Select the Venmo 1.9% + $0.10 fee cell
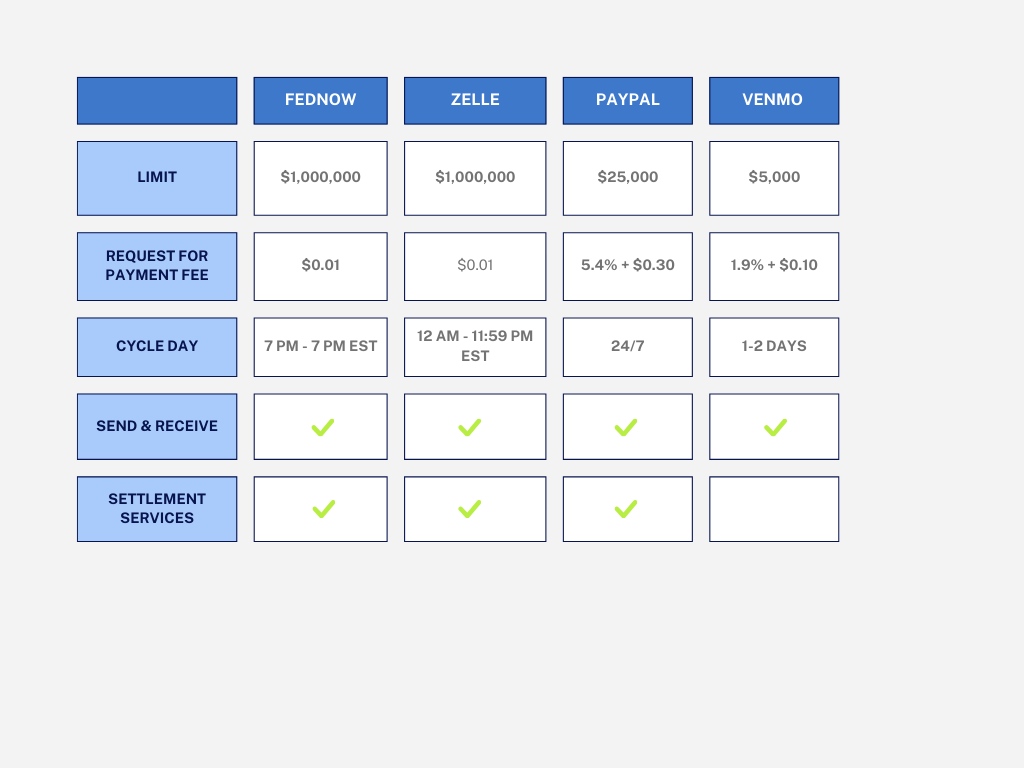 click(774, 266)
